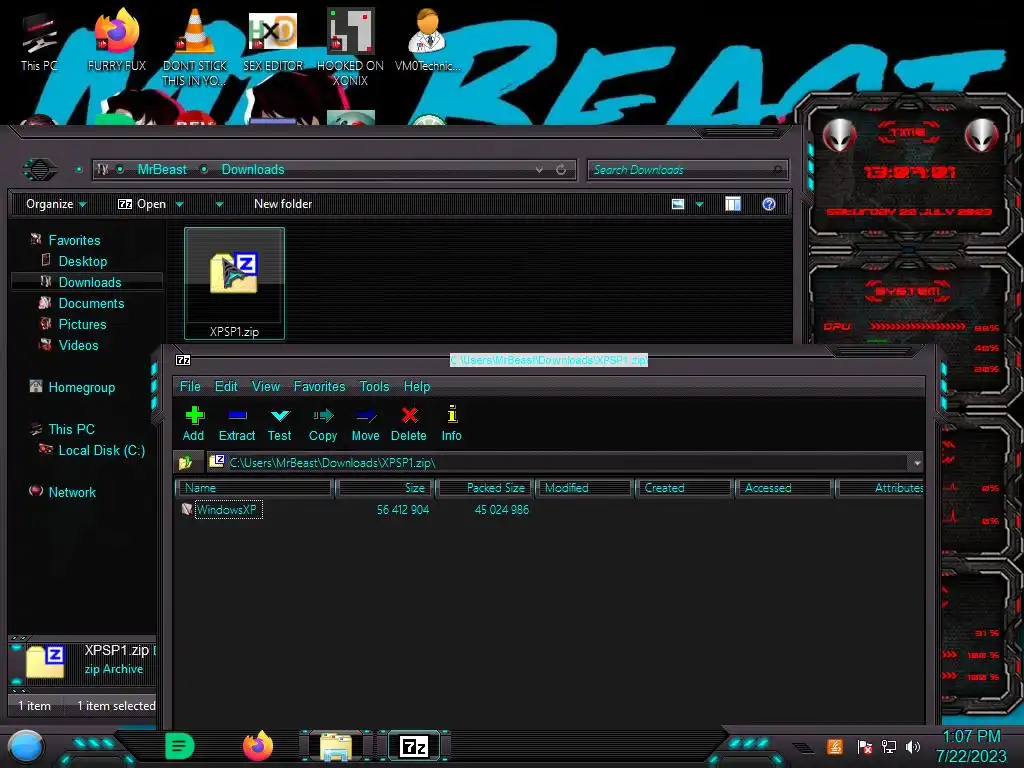Click the FURRY FUX Firefox desktop icon

[x=117, y=39]
